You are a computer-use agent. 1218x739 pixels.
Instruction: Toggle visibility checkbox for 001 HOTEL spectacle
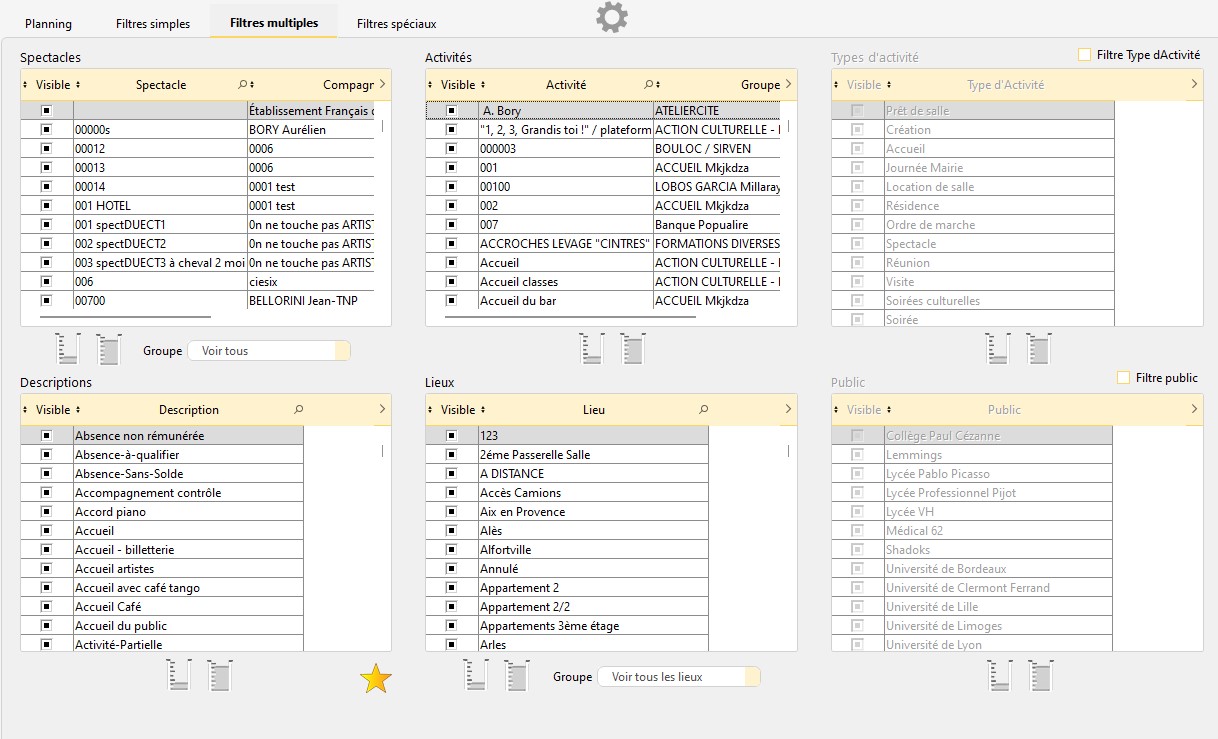coord(46,206)
